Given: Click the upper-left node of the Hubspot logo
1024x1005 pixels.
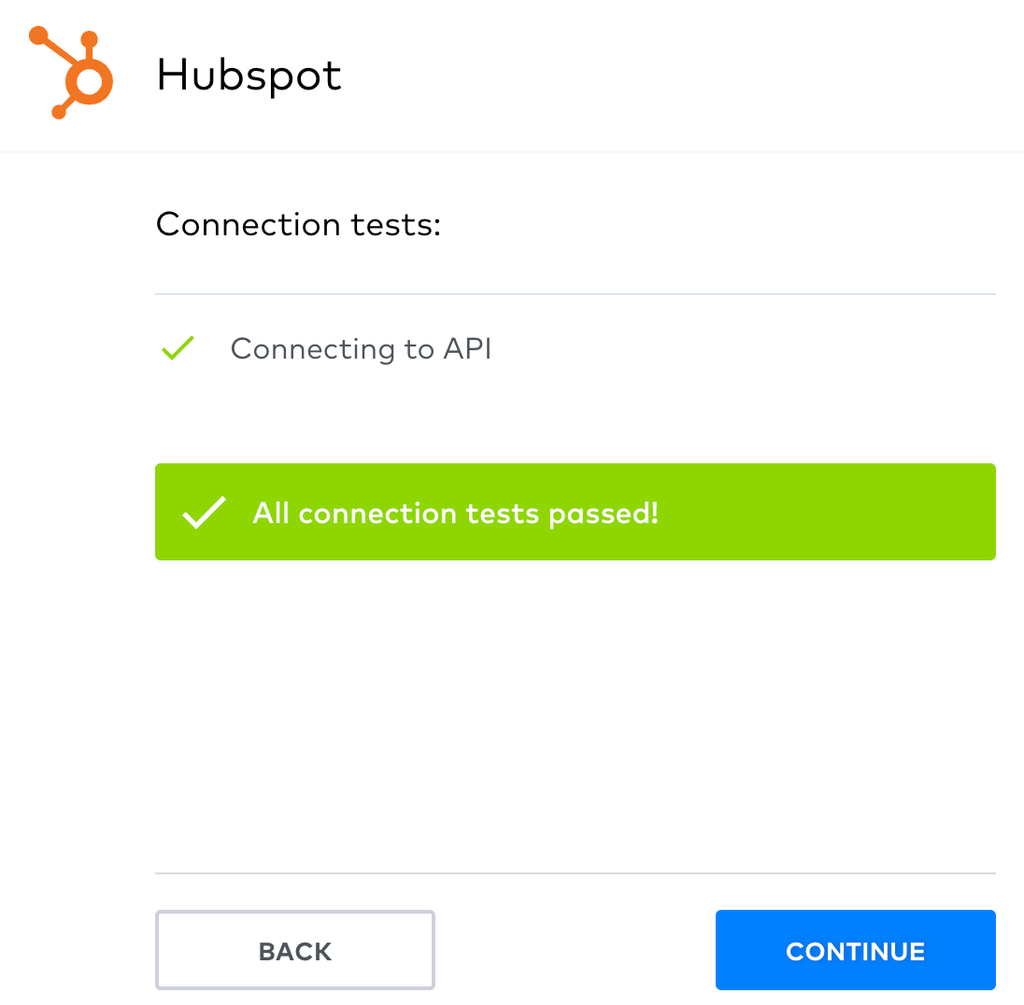Looking at the screenshot, I should [39, 35].
